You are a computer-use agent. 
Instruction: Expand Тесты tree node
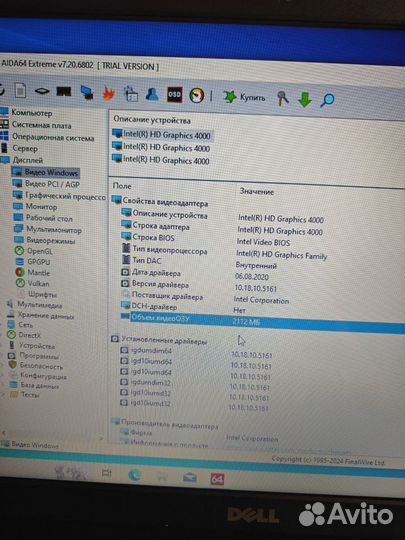[x=30, y=395]
